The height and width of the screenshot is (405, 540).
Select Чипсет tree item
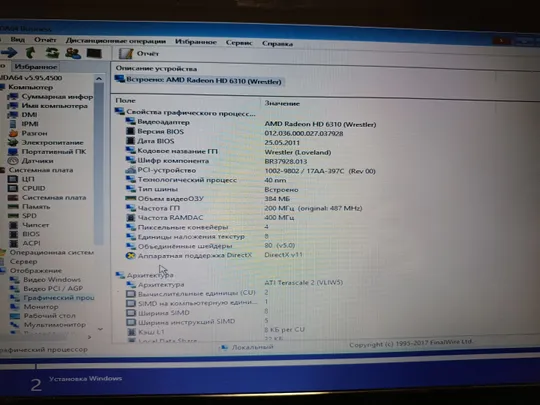(x=29, y=225)
